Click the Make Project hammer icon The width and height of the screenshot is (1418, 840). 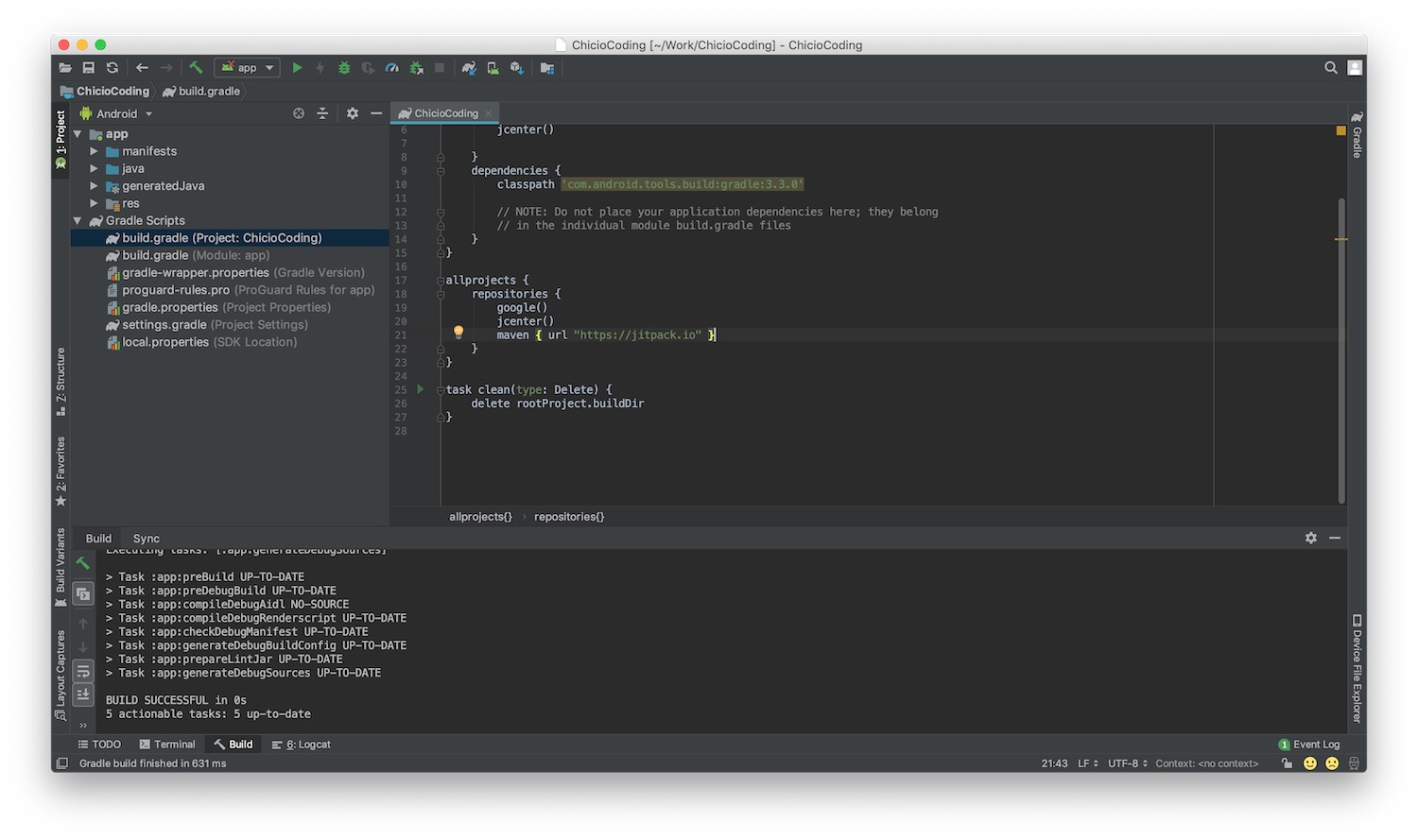point(196,67)
